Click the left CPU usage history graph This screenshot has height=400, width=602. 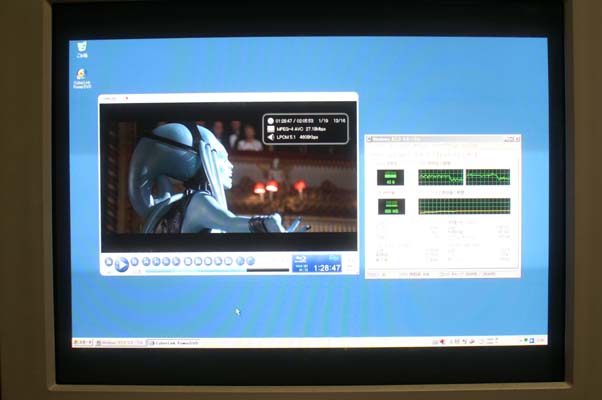coord(441,177)
